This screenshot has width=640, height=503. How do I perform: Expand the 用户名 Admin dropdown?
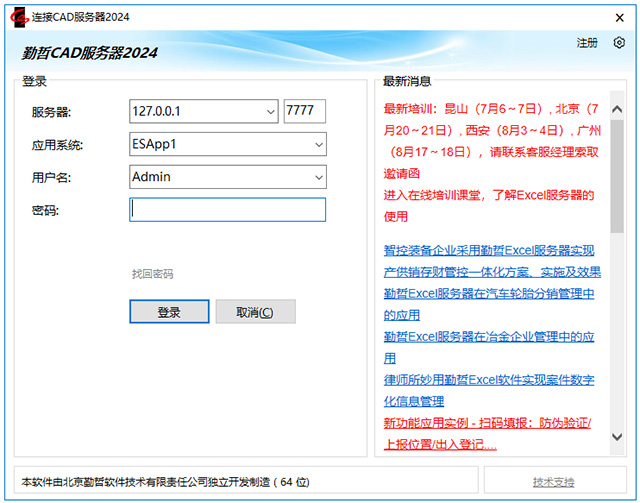coord(319,177)
